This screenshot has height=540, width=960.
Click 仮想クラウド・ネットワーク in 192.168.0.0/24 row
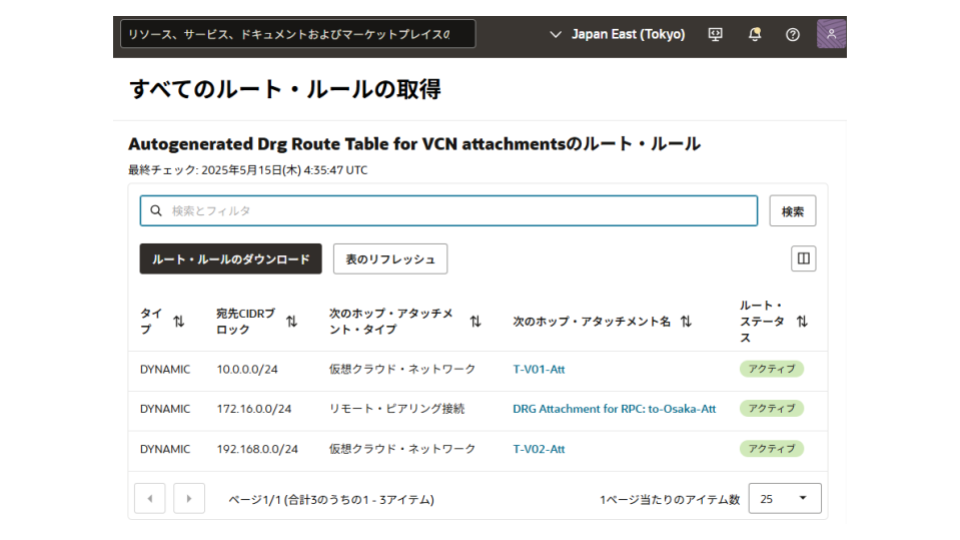click(402, 449)
